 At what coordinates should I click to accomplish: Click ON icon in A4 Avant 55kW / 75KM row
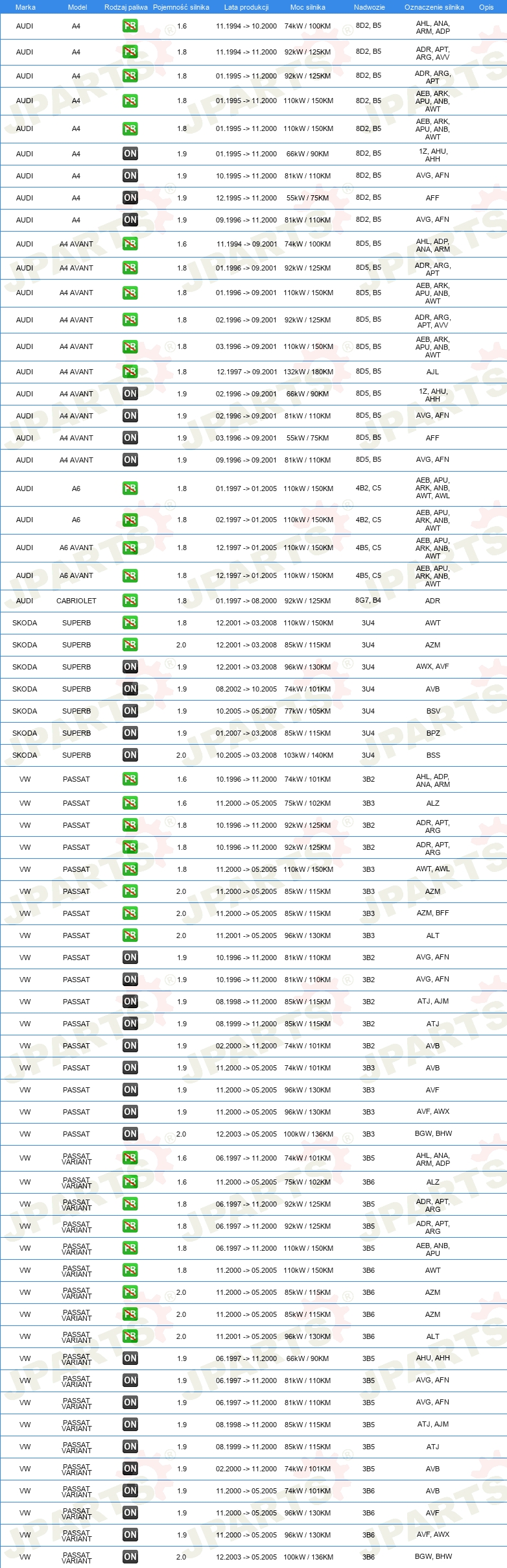click(130, 438)
